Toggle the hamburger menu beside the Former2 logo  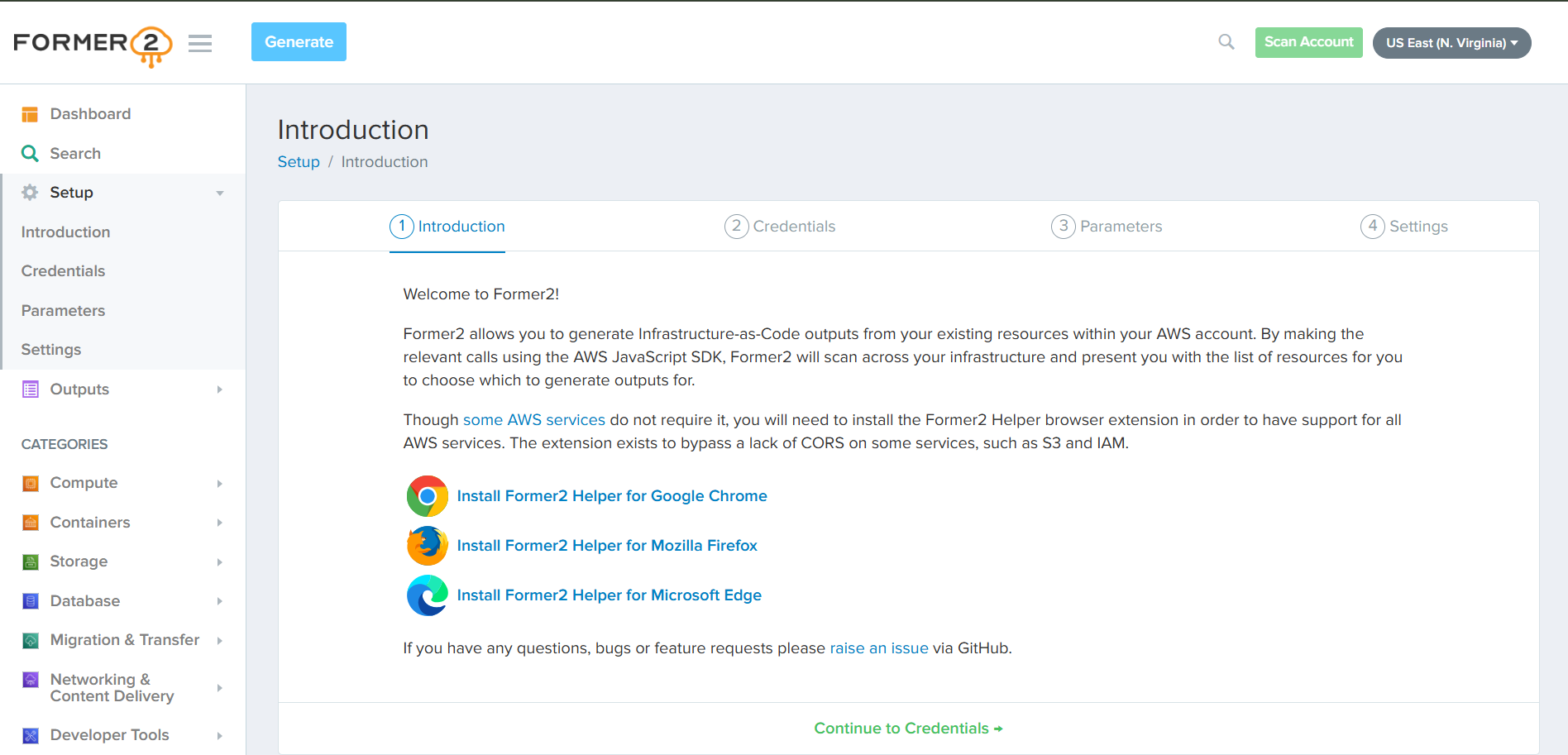click(x=199, y=43)
